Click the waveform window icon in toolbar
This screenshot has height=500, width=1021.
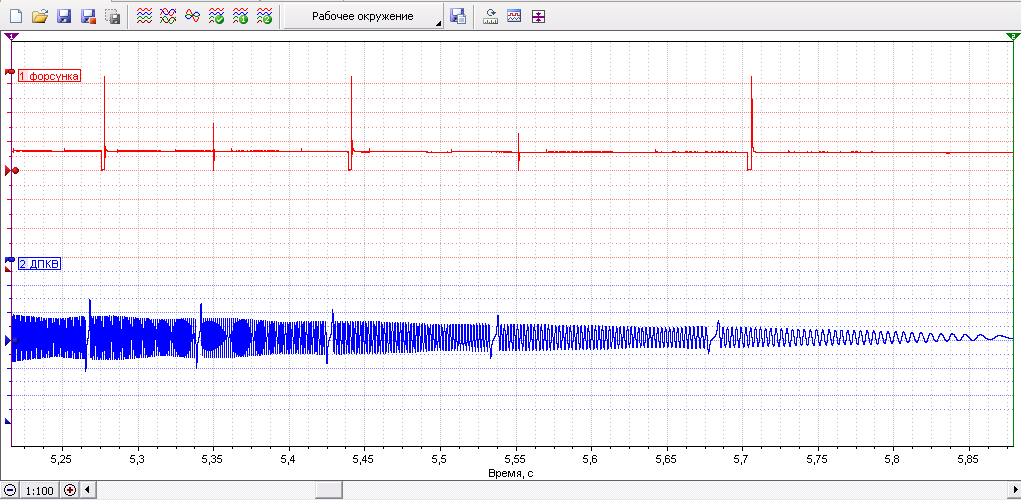click(514, 17)
